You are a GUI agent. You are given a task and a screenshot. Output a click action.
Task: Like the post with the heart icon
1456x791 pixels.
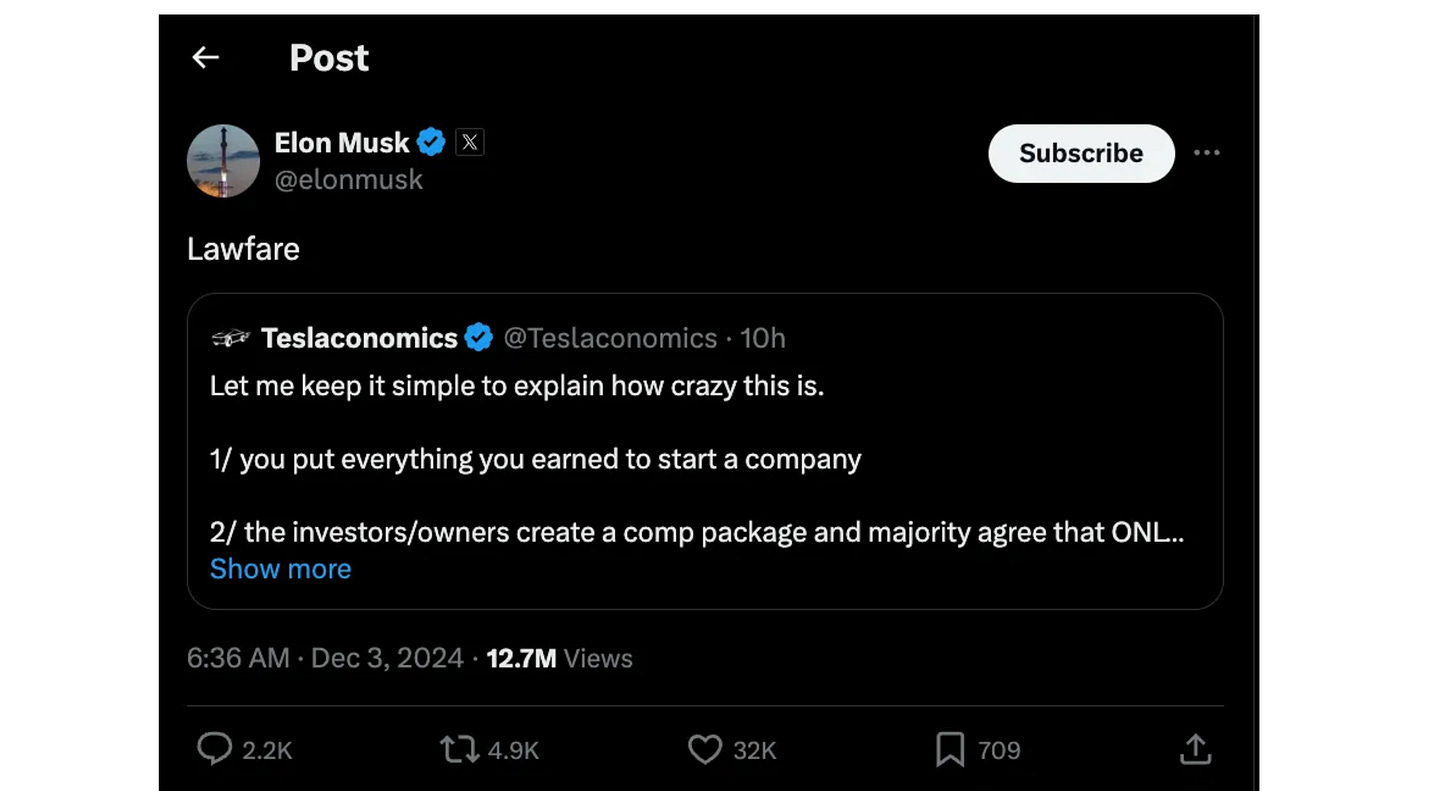705,749
